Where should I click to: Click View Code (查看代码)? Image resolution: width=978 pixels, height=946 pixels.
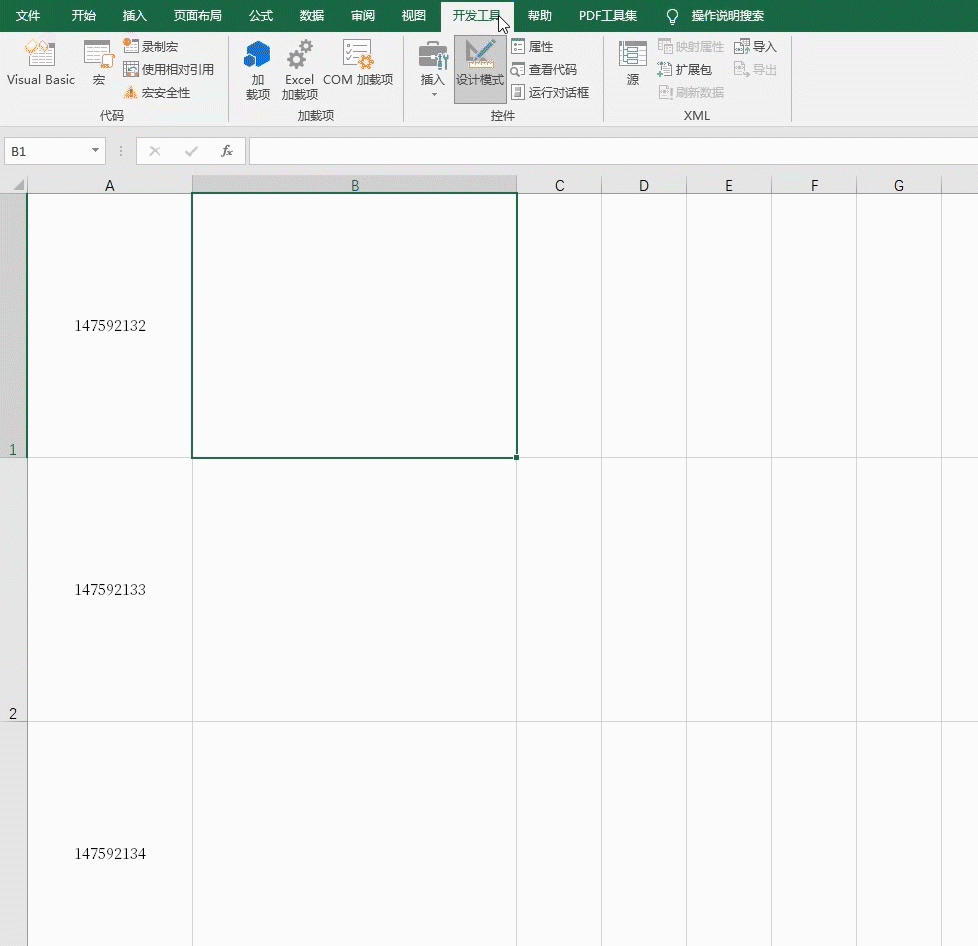pyautogui.click(x=544, y=69)
